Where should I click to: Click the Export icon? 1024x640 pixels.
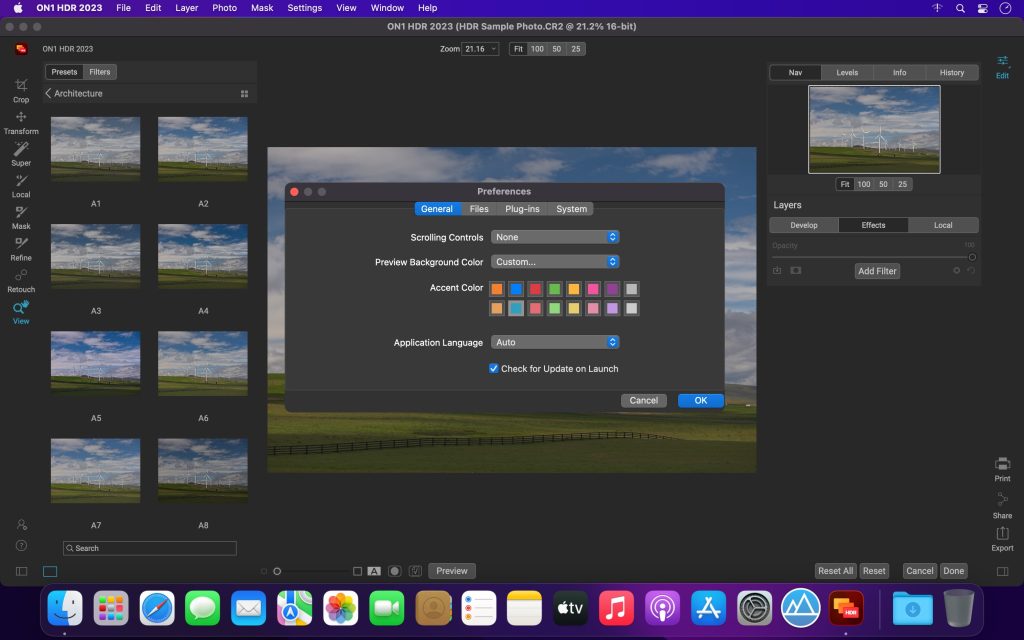pos(1002,537)
